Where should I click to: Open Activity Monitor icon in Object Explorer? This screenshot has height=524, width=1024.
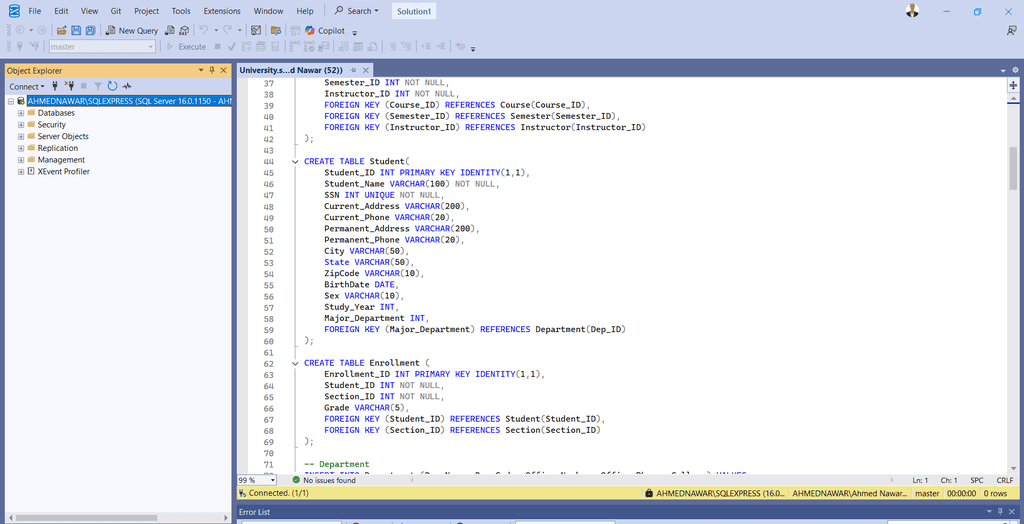tap(127, 86)
